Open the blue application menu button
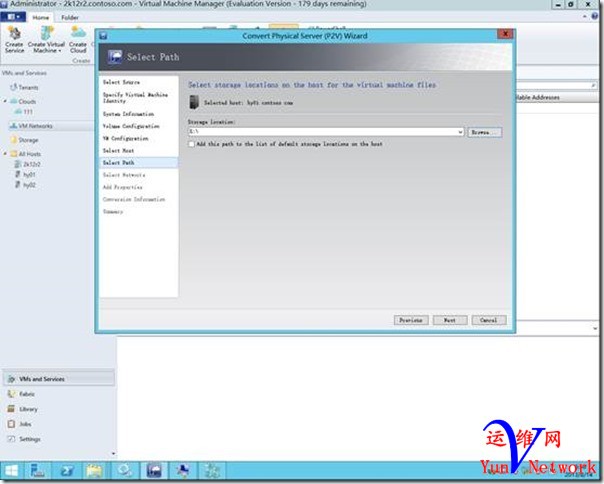604x484 pixels. point(13,17)
